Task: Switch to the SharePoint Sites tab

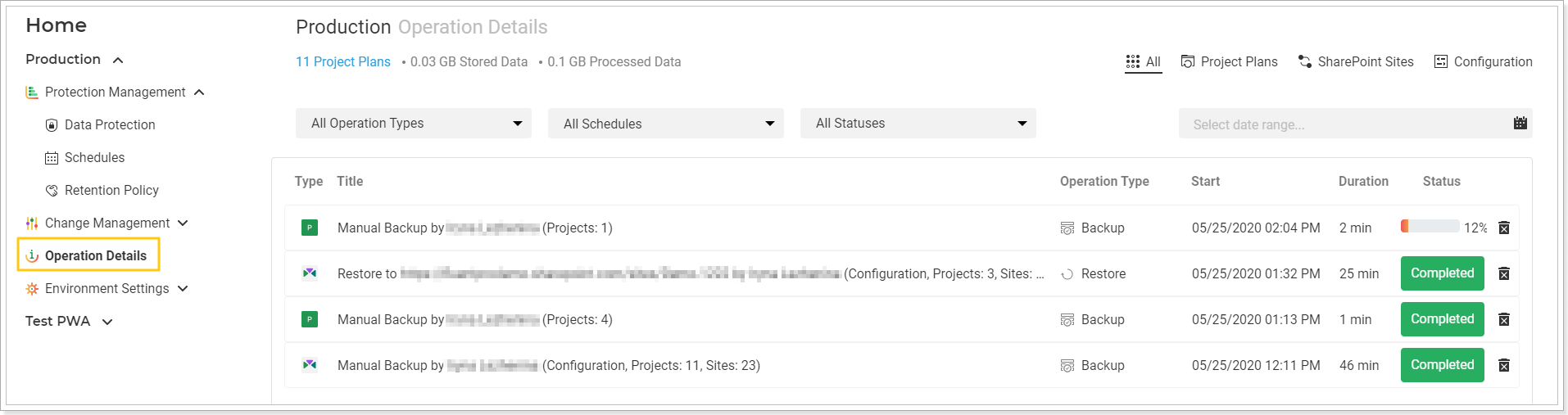Action: pyautogui.click(x=1356, y=61)
